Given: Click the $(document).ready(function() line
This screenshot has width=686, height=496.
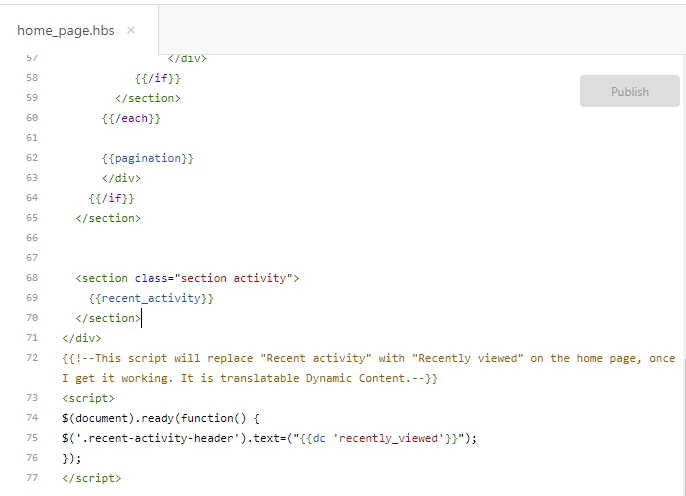Looking at the screenshot, I should (x=161, y=418).
